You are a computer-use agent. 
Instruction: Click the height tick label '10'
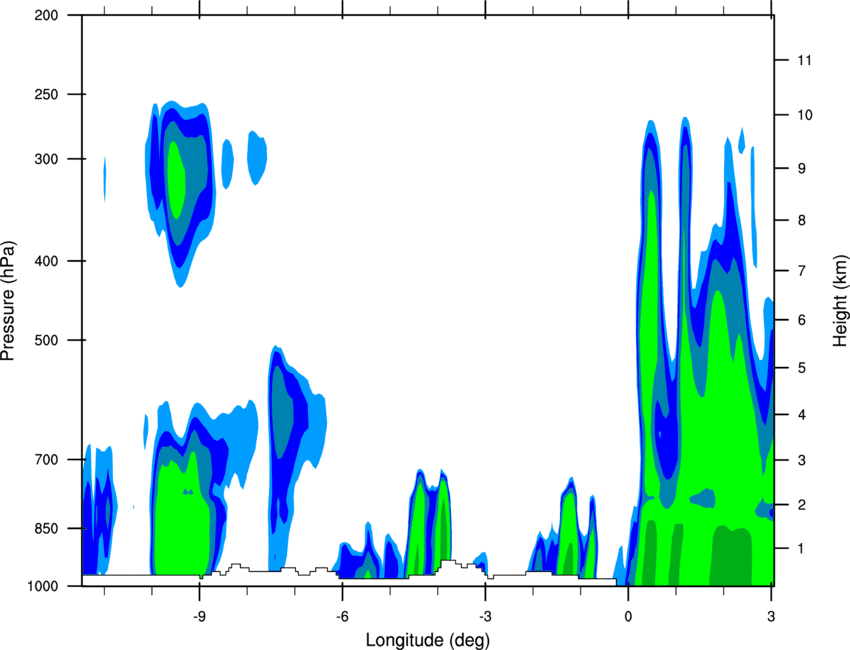coord(804,115)
